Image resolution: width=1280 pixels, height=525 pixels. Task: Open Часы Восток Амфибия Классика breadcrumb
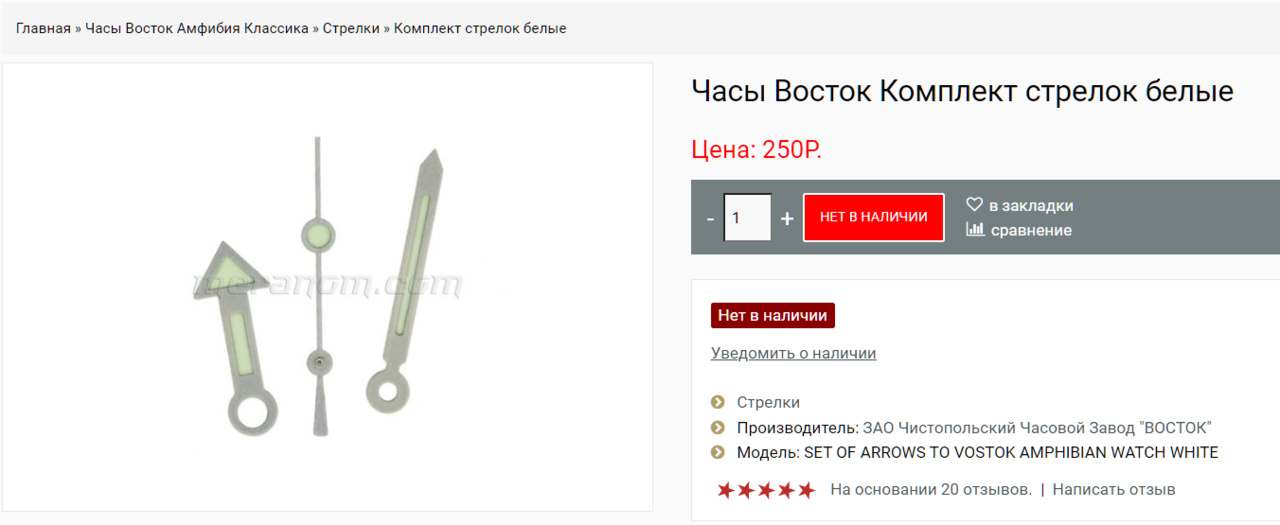(197, 28)
